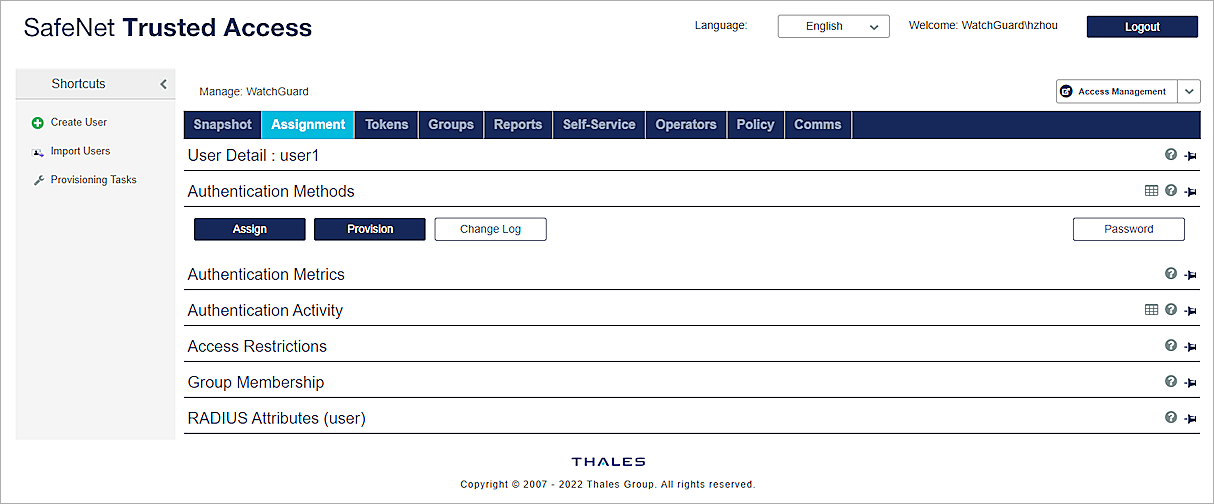1214x504 pixels.
Task: Switch to the Self-Service tab
Action: coord(599,125)
